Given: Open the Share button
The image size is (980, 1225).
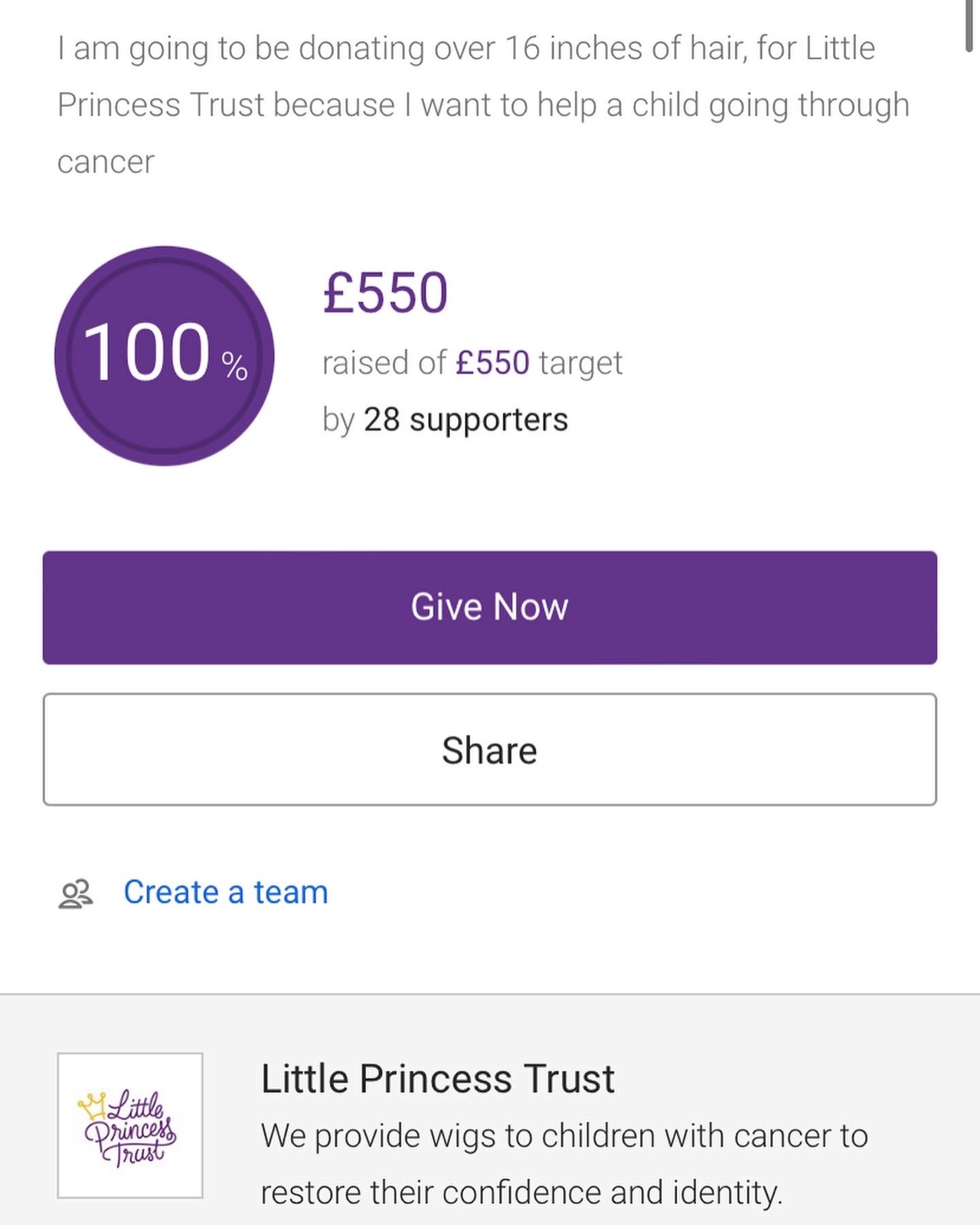Looking at the screenshot, I should click(x=490, y=750).
